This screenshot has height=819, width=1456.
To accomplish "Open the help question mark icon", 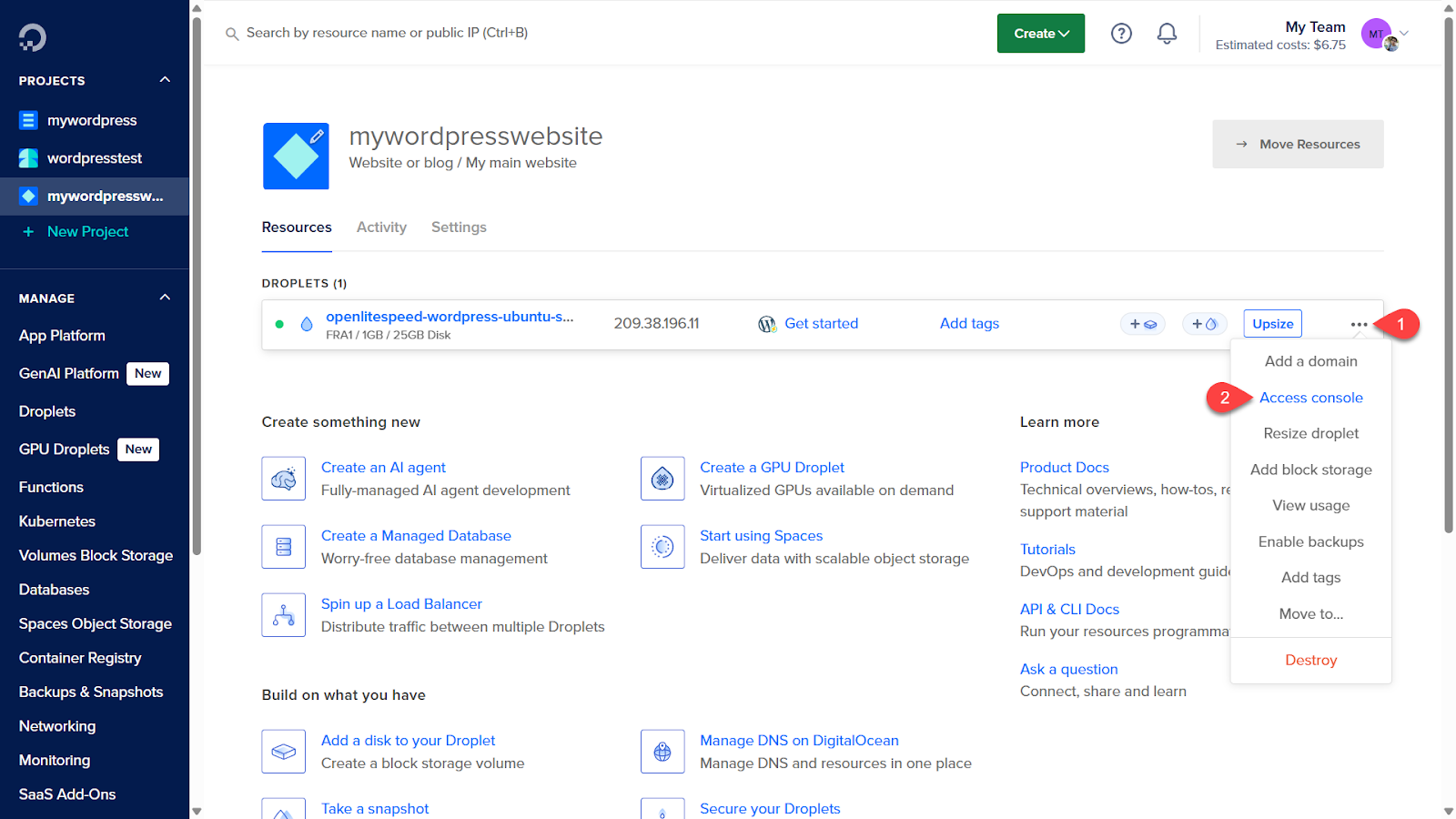I will pos(1121,34).
